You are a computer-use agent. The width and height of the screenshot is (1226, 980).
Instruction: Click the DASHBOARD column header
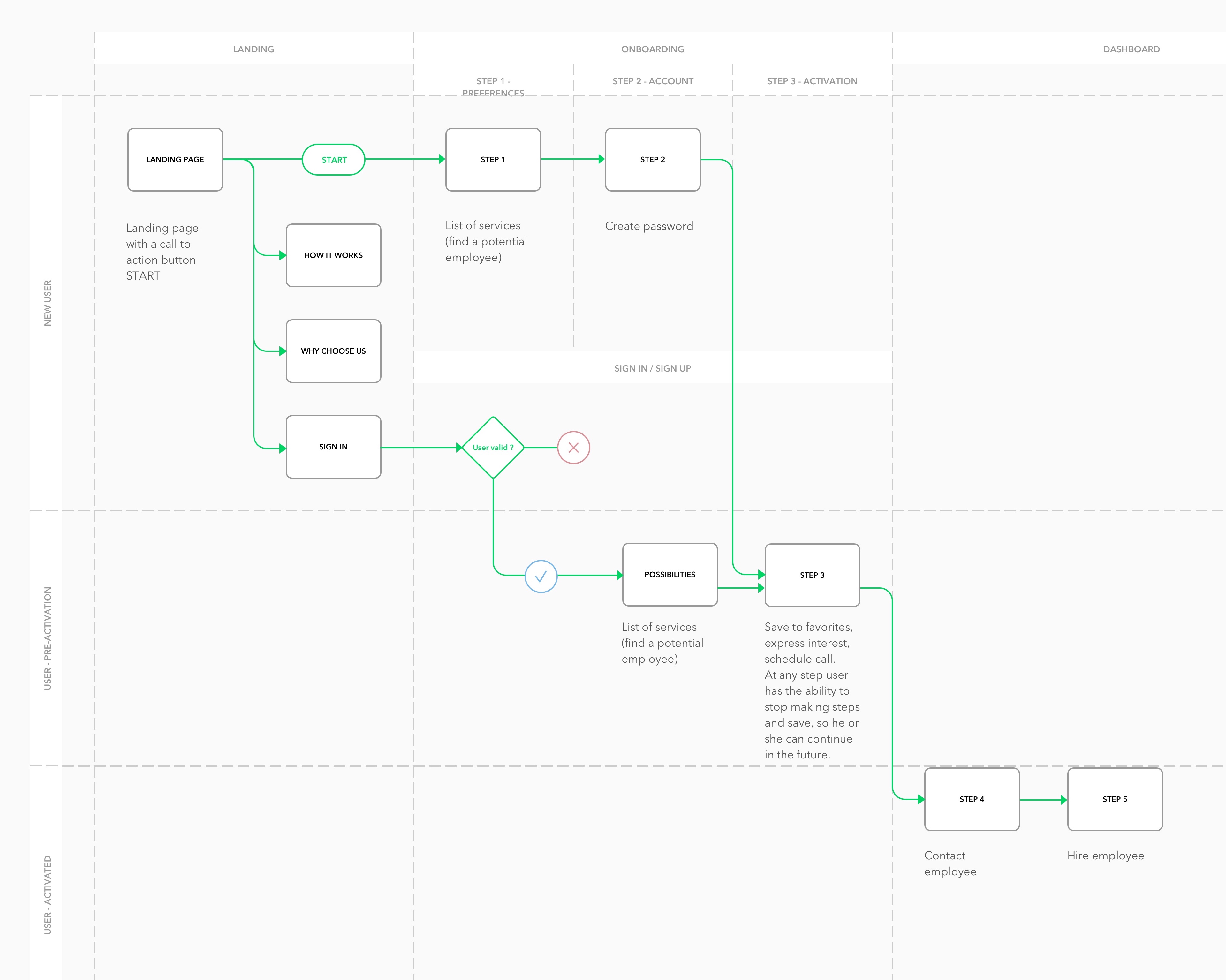1131,49
